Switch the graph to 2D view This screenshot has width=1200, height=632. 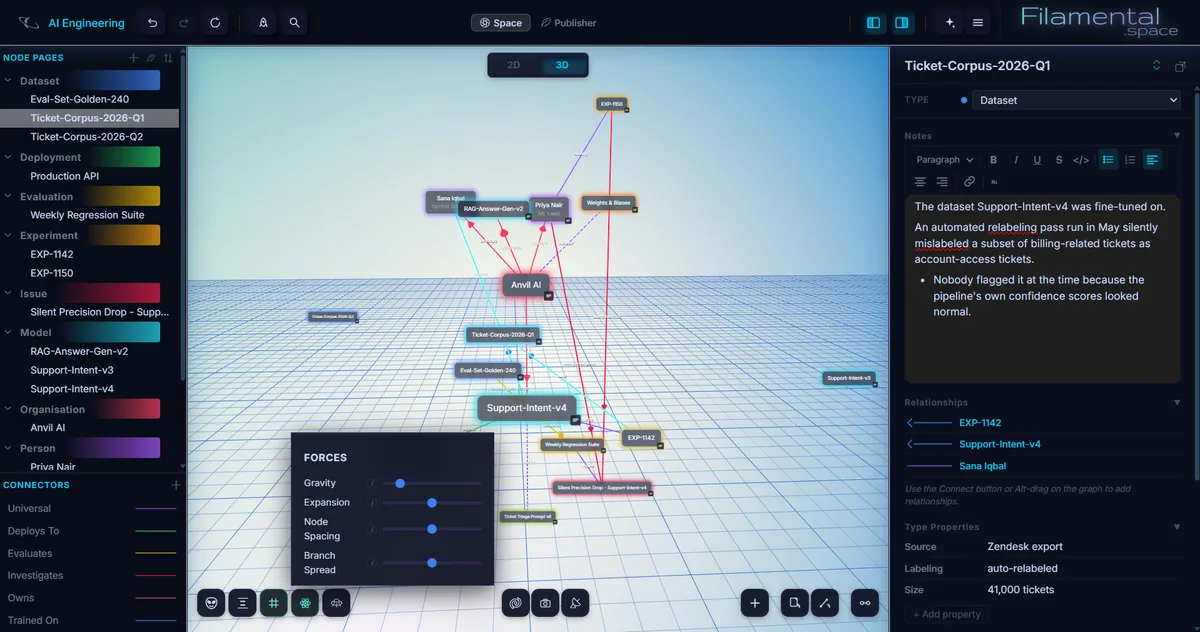coord(514,65)
